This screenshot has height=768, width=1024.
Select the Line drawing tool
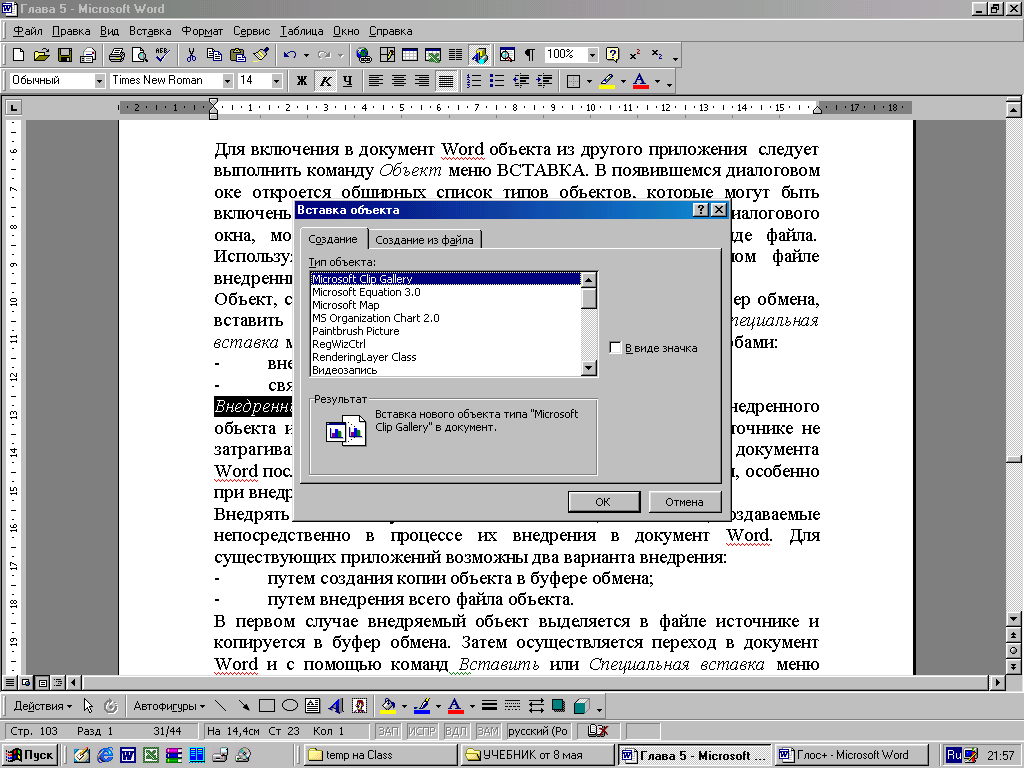[x=221, y=705]
